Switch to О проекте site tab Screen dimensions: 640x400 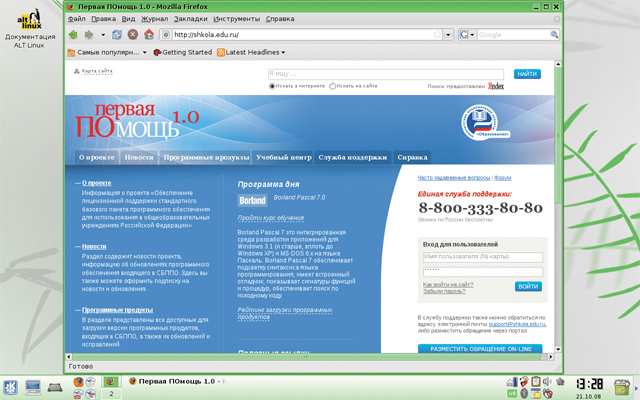[x=97, y=157]
